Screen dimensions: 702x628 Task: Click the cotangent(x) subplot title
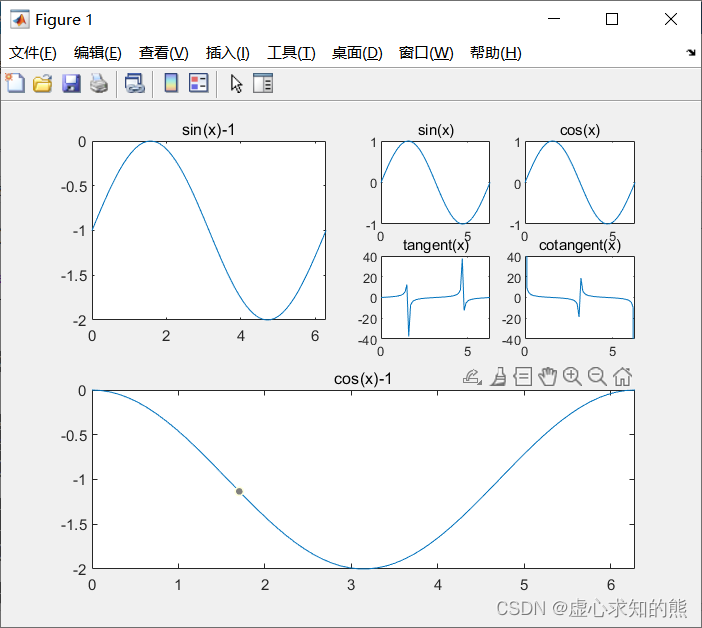pos(580,245)
